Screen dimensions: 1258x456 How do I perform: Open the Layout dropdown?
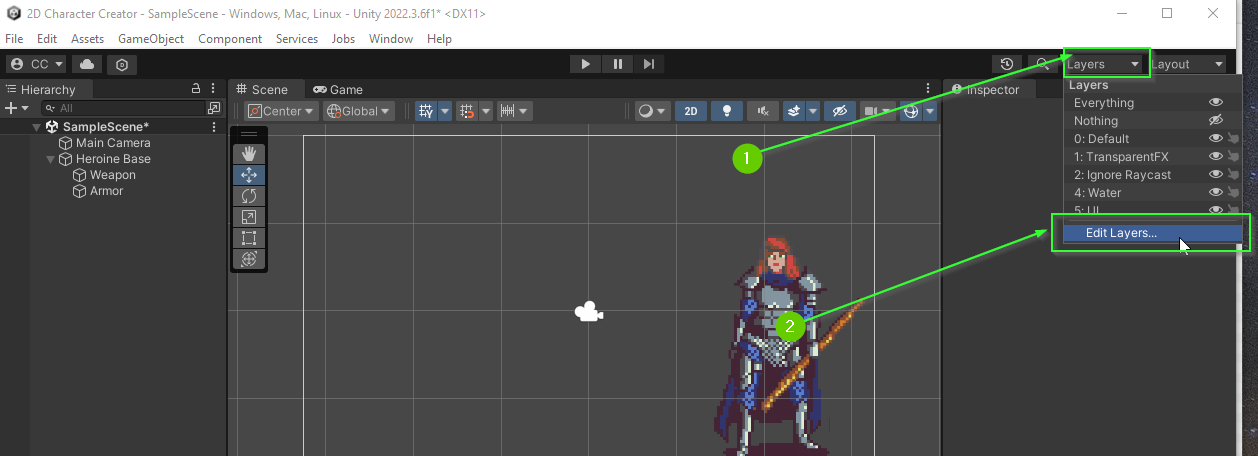pos(1188,64)
